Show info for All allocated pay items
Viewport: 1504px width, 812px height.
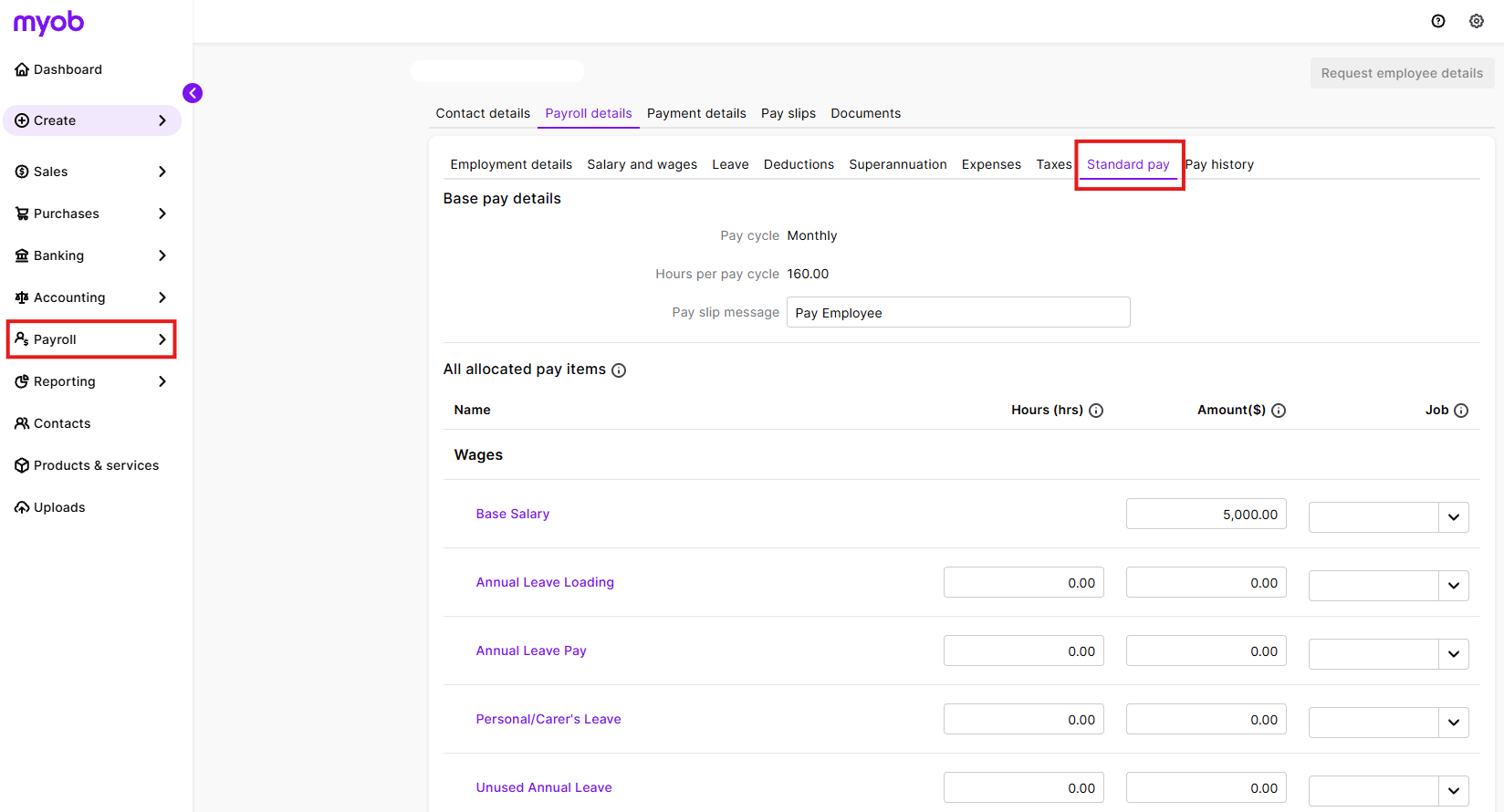619,370
